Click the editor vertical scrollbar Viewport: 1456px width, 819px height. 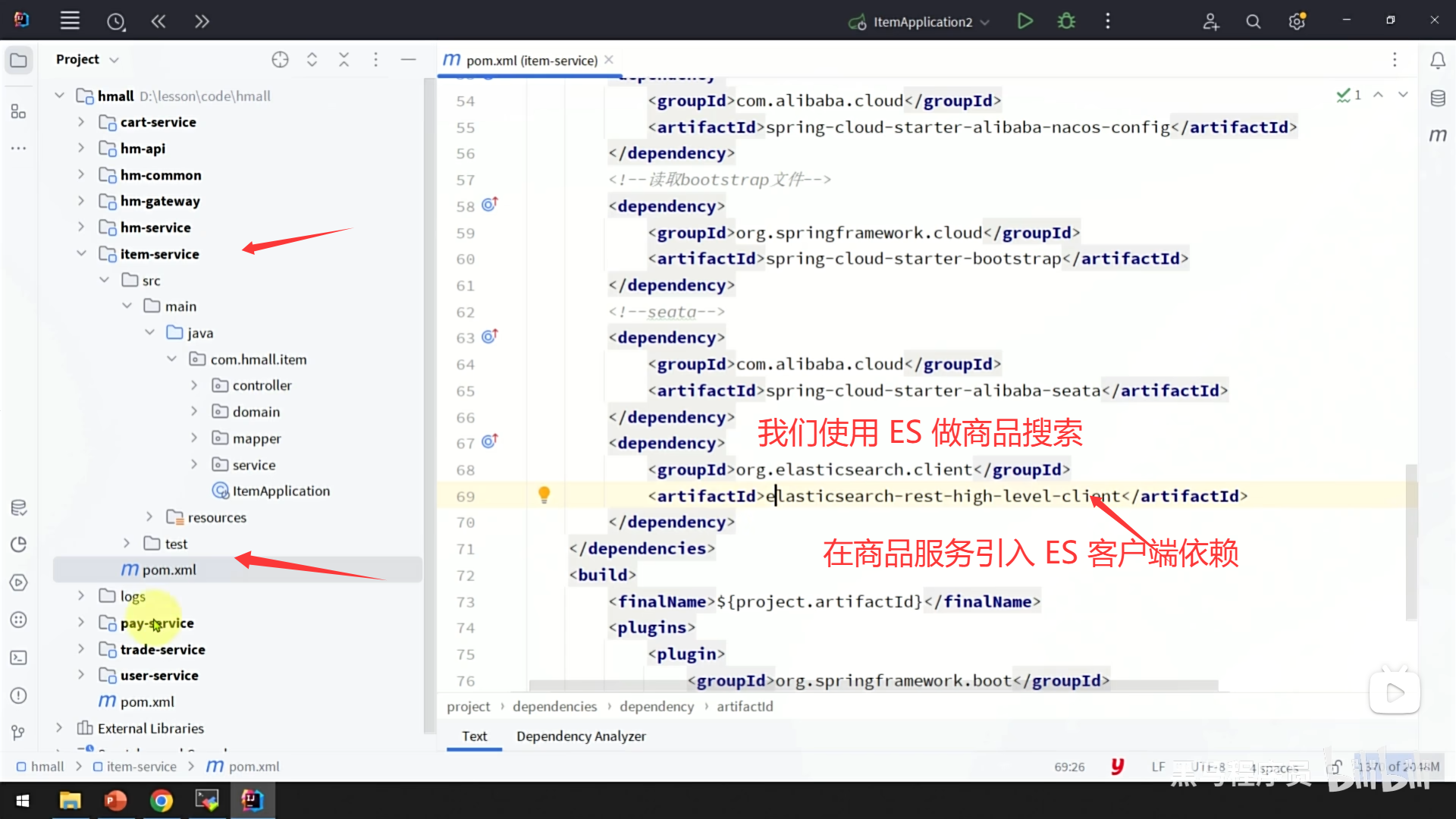(1410, 542)
